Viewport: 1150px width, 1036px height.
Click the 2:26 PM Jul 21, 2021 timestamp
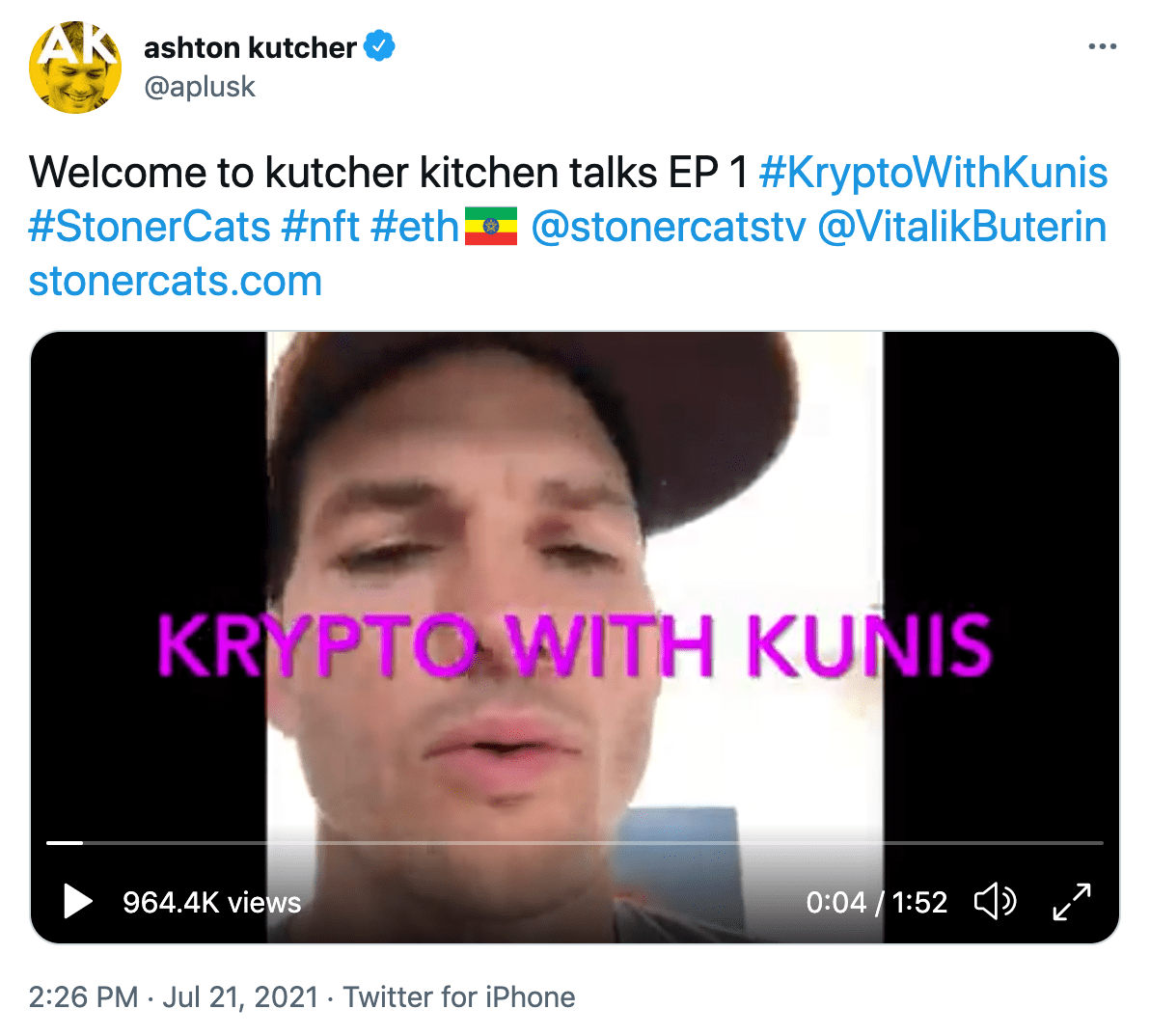(173, 997)
